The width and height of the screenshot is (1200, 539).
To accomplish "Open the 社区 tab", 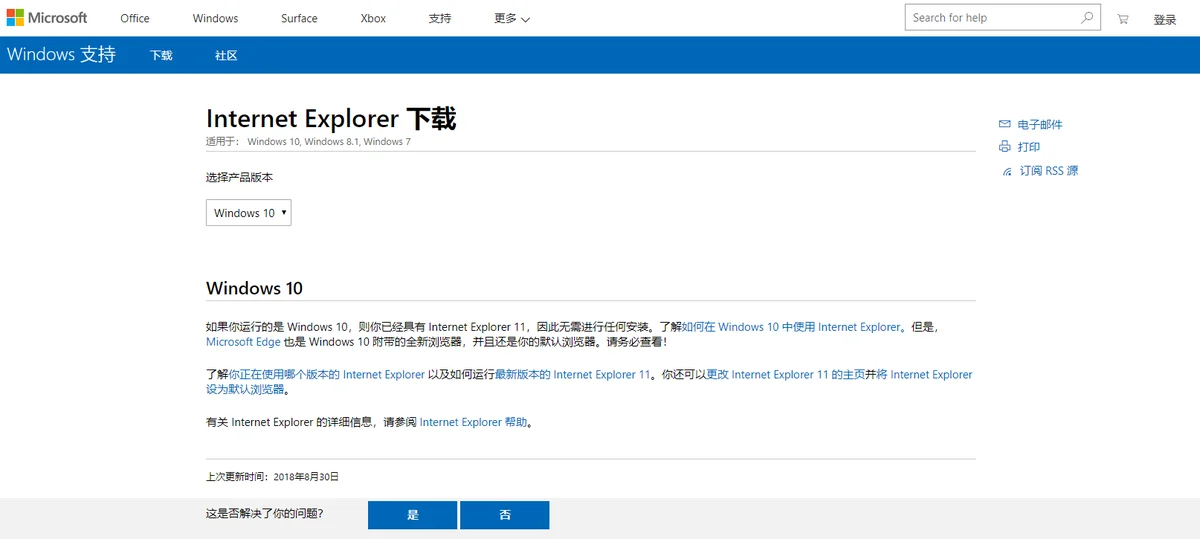I will (x=226, y=56).
